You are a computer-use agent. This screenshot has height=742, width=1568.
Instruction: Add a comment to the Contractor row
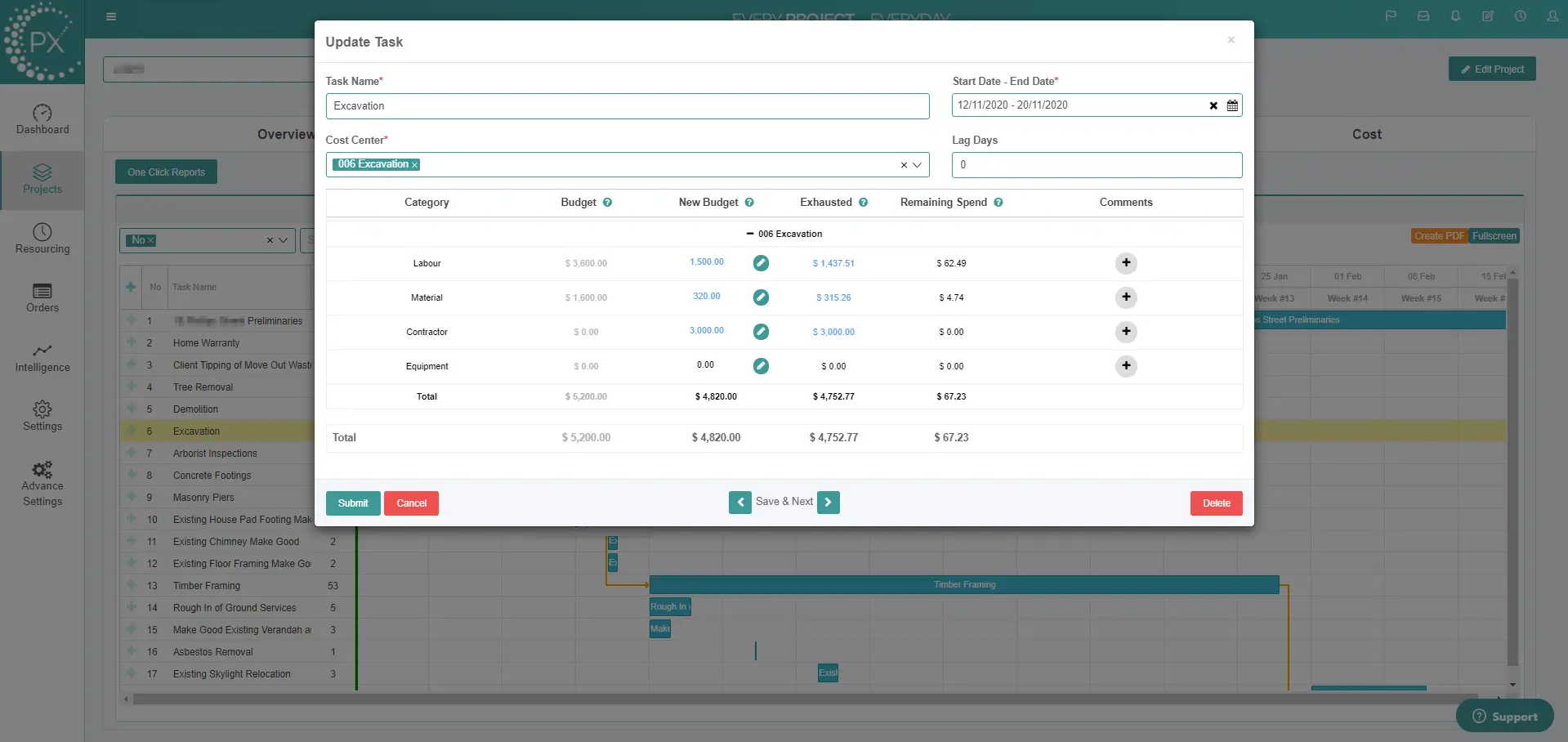1126,332
